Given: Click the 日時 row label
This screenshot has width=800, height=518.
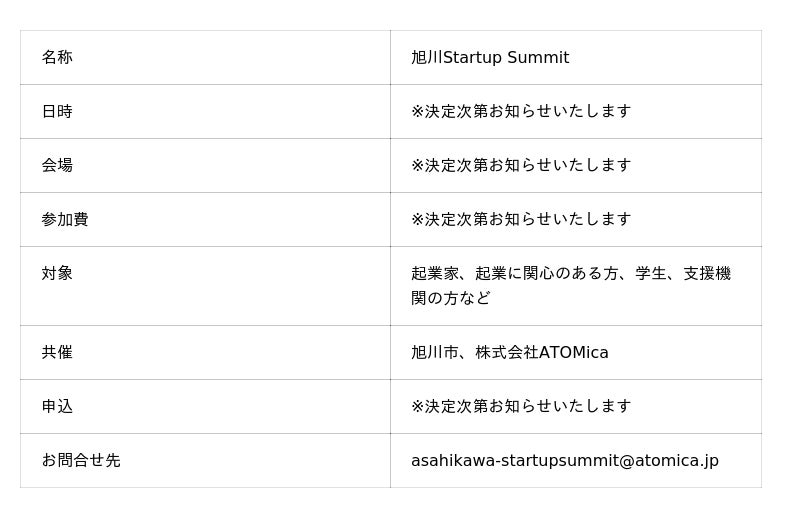Looking at the screenshot, I should (57, 111).
